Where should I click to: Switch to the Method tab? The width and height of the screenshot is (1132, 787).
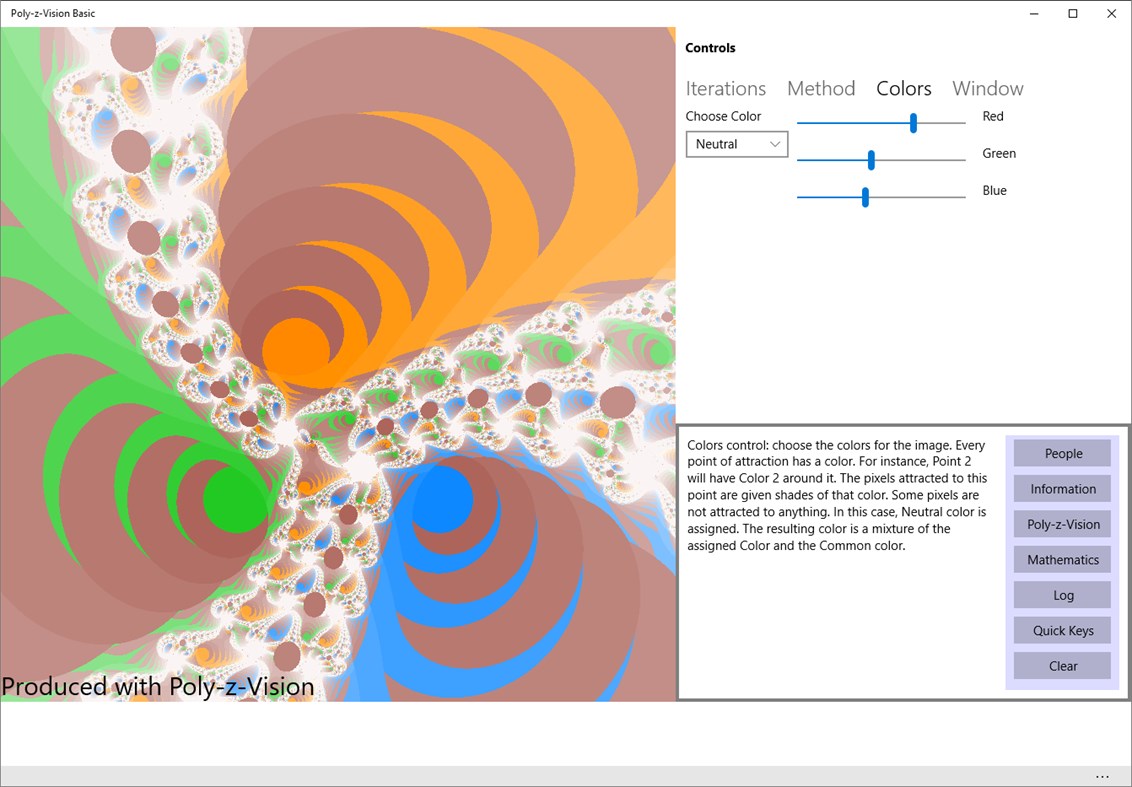[821, 88]
